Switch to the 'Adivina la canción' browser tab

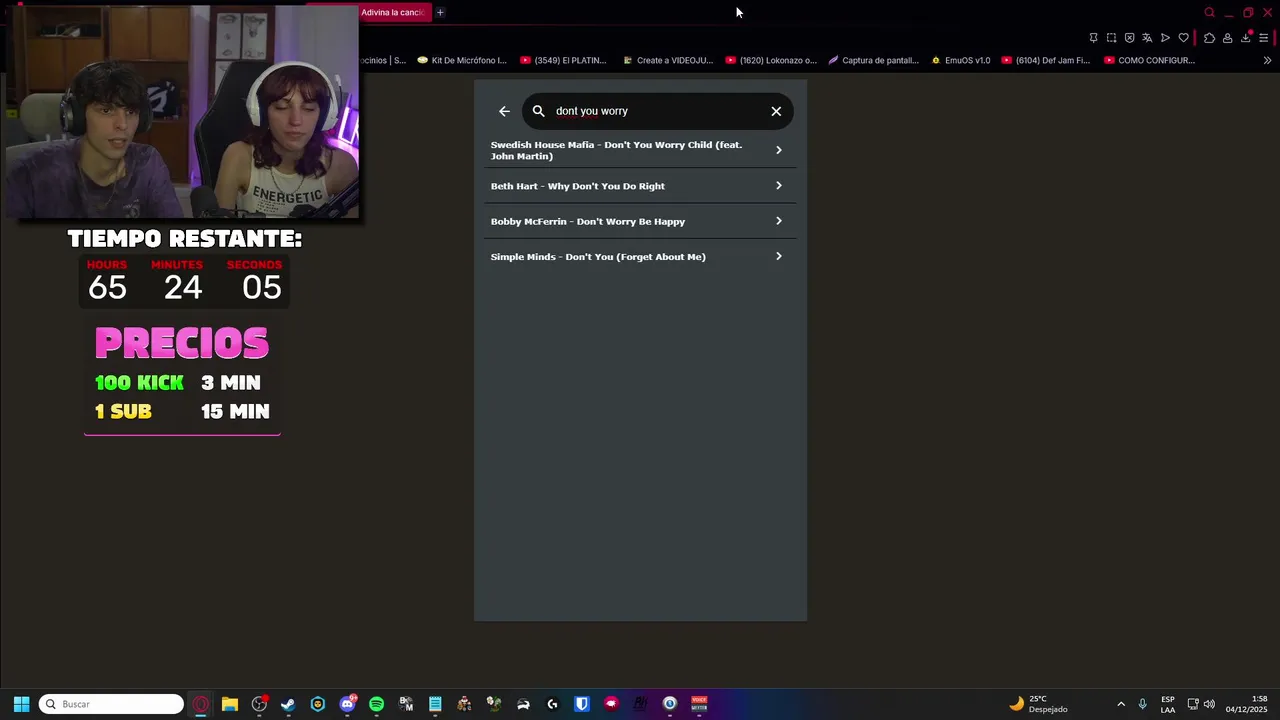pos(393,12)
